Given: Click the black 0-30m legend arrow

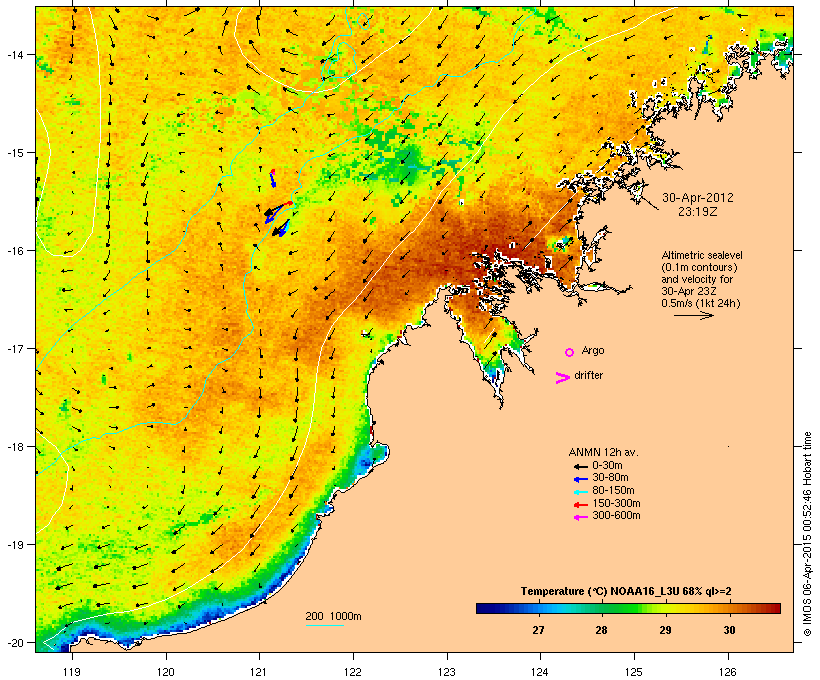Looking at the screenshot, I should 580,466.
